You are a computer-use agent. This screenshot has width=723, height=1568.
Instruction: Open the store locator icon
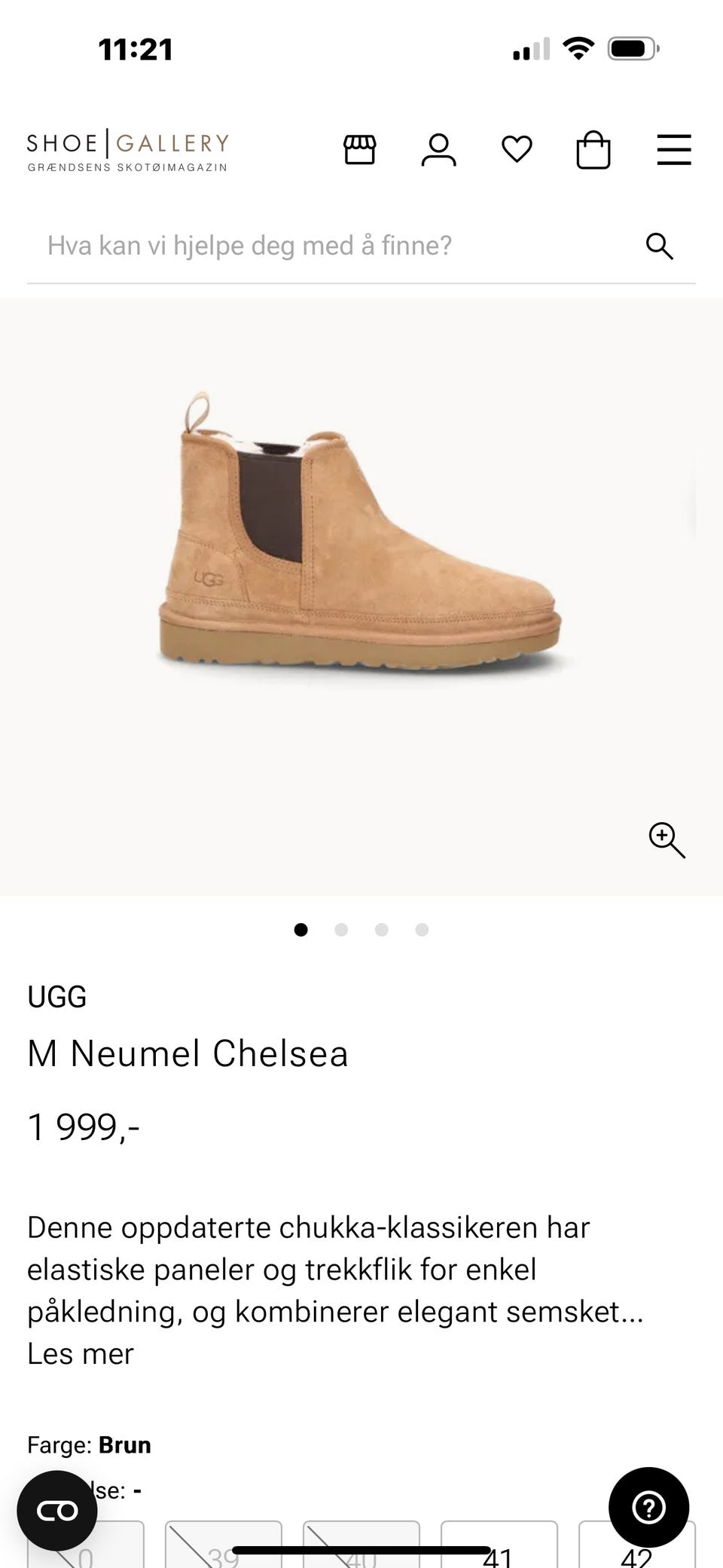click(x=359, y=149)
